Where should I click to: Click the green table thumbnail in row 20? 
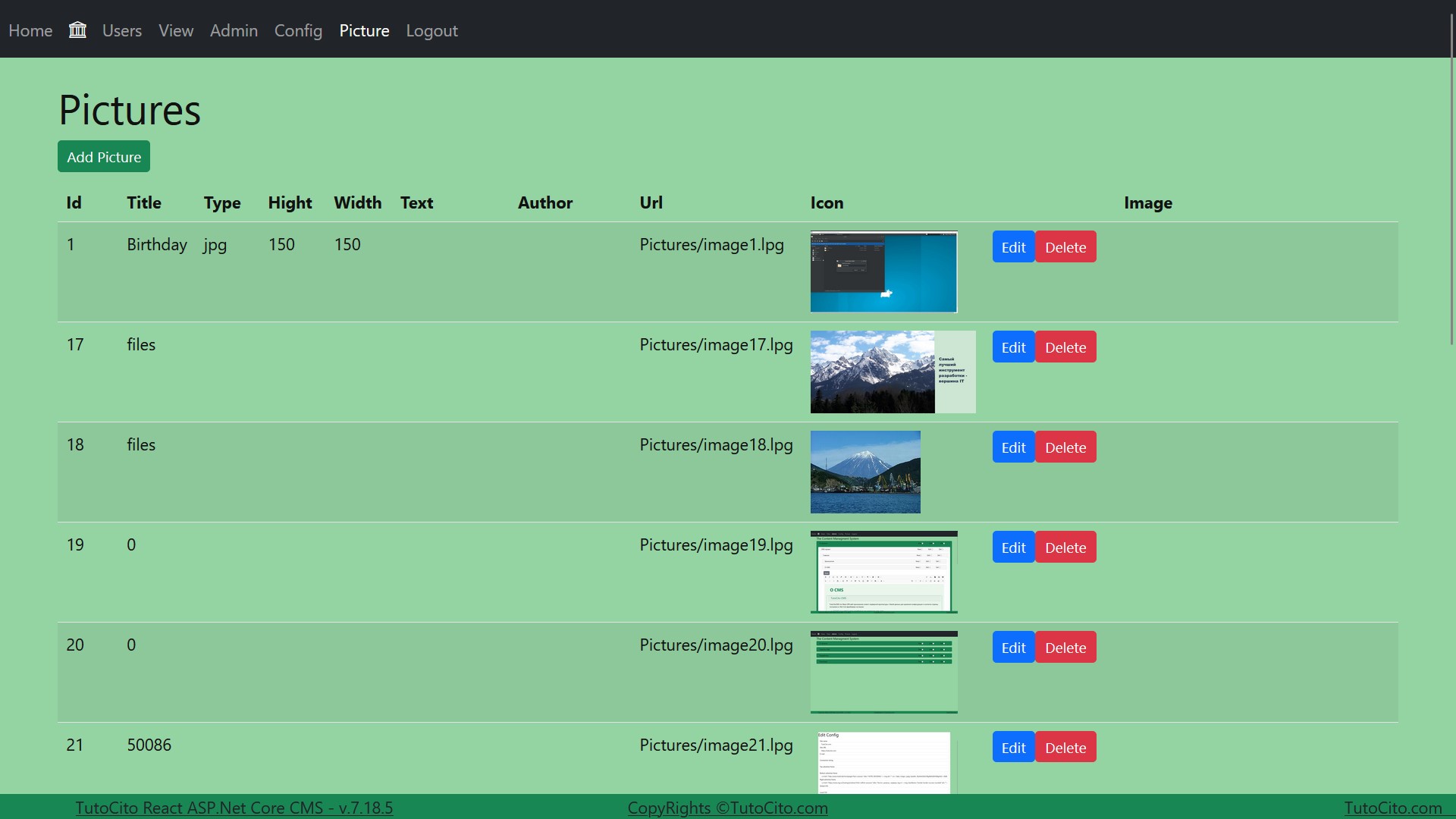(x=883, y=672)
